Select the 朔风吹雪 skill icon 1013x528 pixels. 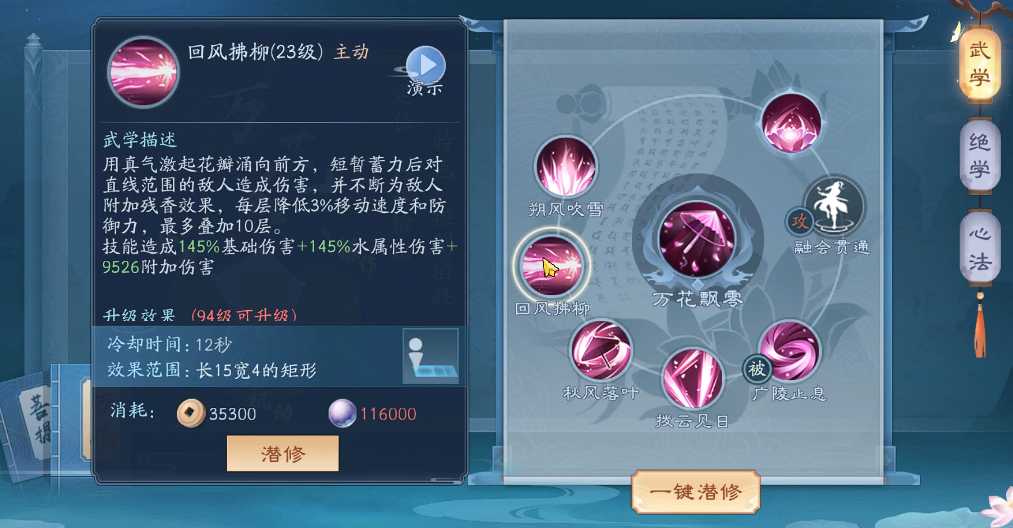click(x=565, y=167)
